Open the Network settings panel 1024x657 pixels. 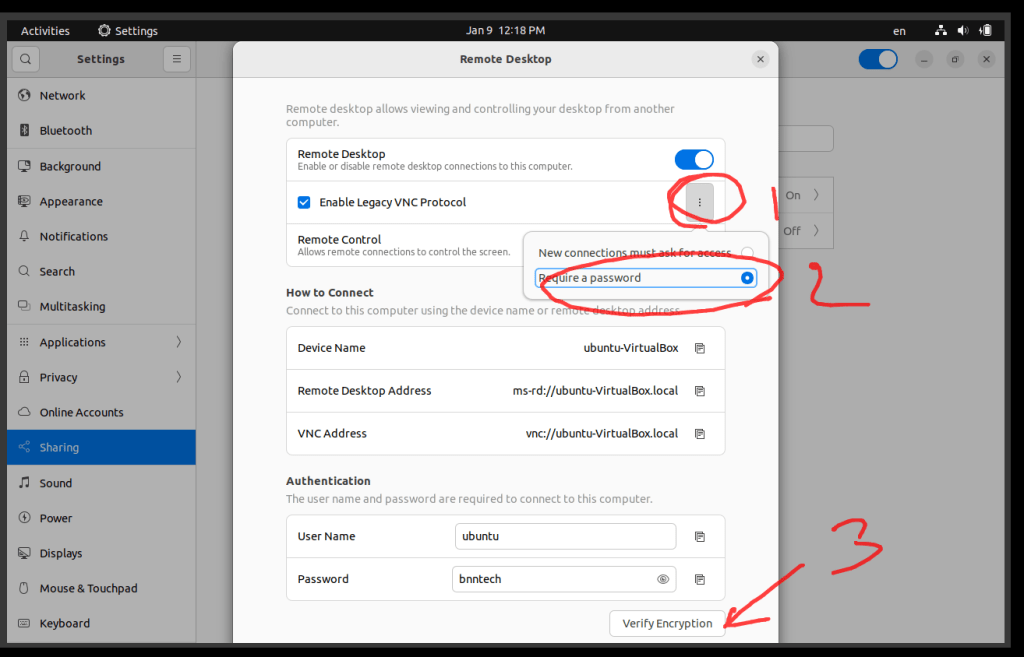point(62,96)
